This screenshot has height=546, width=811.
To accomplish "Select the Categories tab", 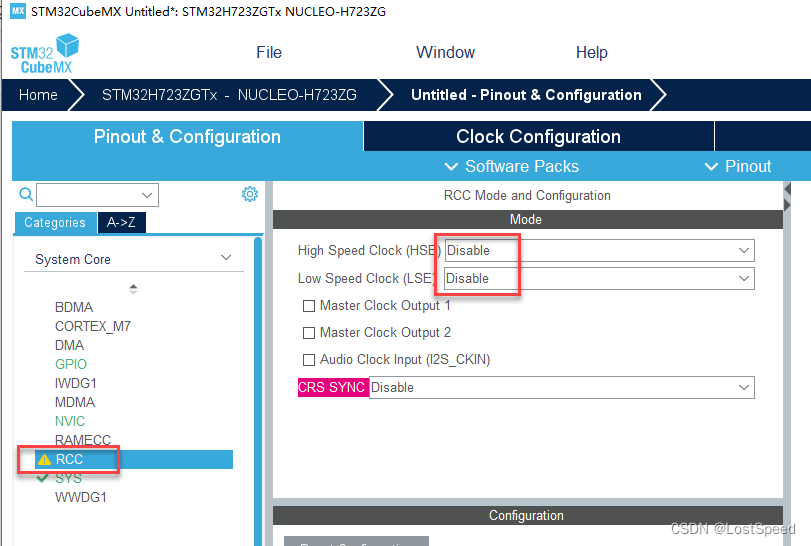I will 55,222.
